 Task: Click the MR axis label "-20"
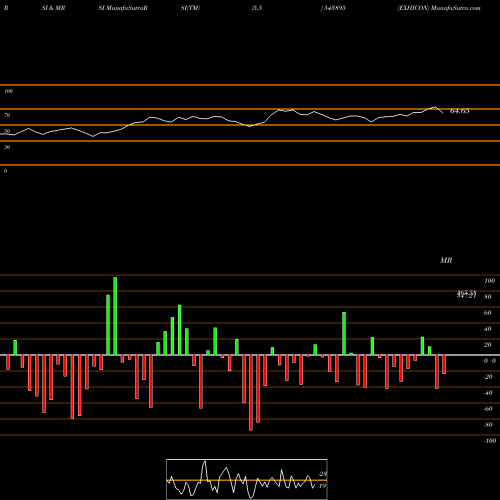[488, 377]
